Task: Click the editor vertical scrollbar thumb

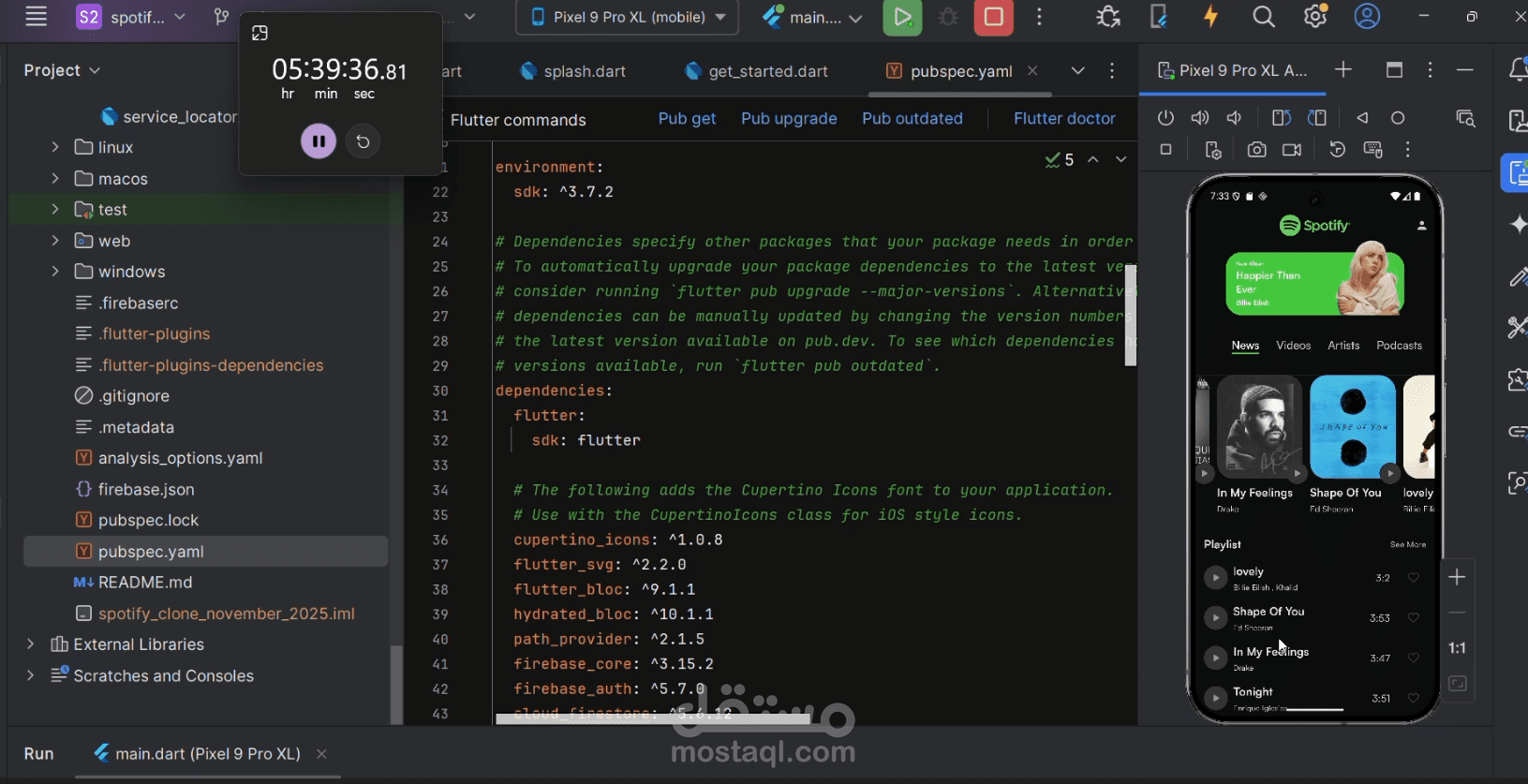Action: tap(1131, 315)
